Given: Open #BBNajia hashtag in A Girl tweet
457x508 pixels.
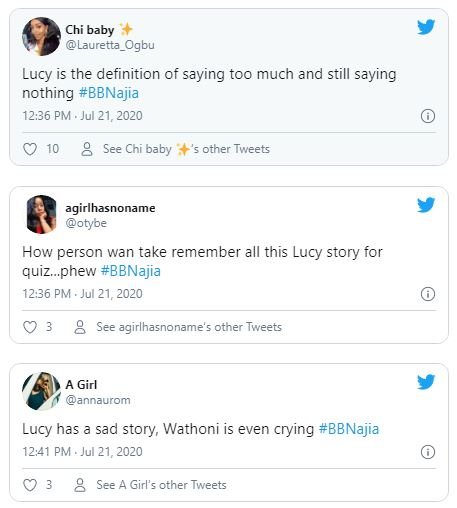Looking at the screenshot, I should click(x=349, y=429).
